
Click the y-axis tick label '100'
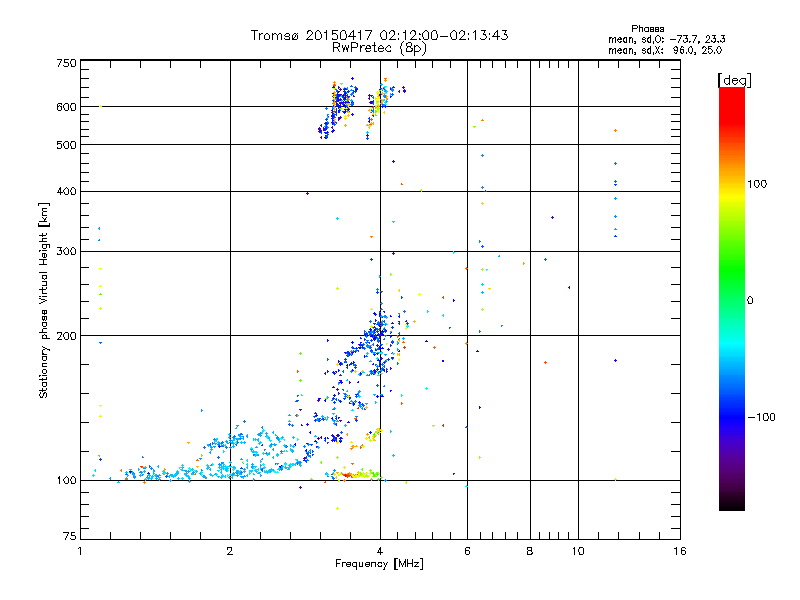tap(66, 480)
